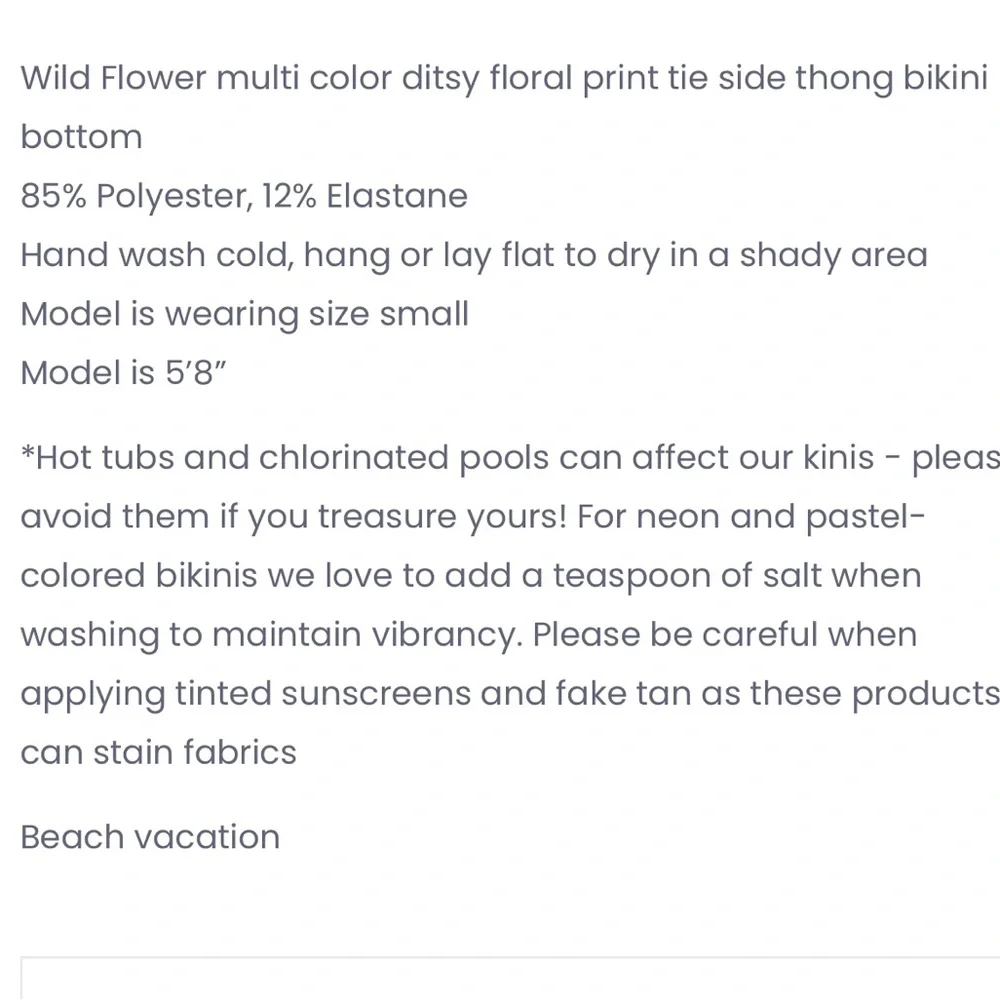Click the words "Wild Flower" in description

(x=114, y=78)
